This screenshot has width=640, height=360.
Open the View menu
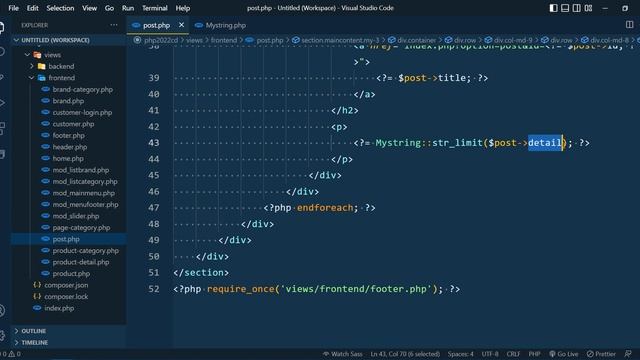[89, 8]
